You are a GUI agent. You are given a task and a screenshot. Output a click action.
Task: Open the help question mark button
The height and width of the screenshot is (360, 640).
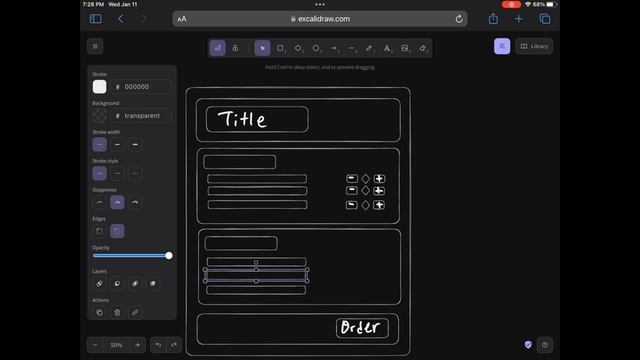point(545,345)
